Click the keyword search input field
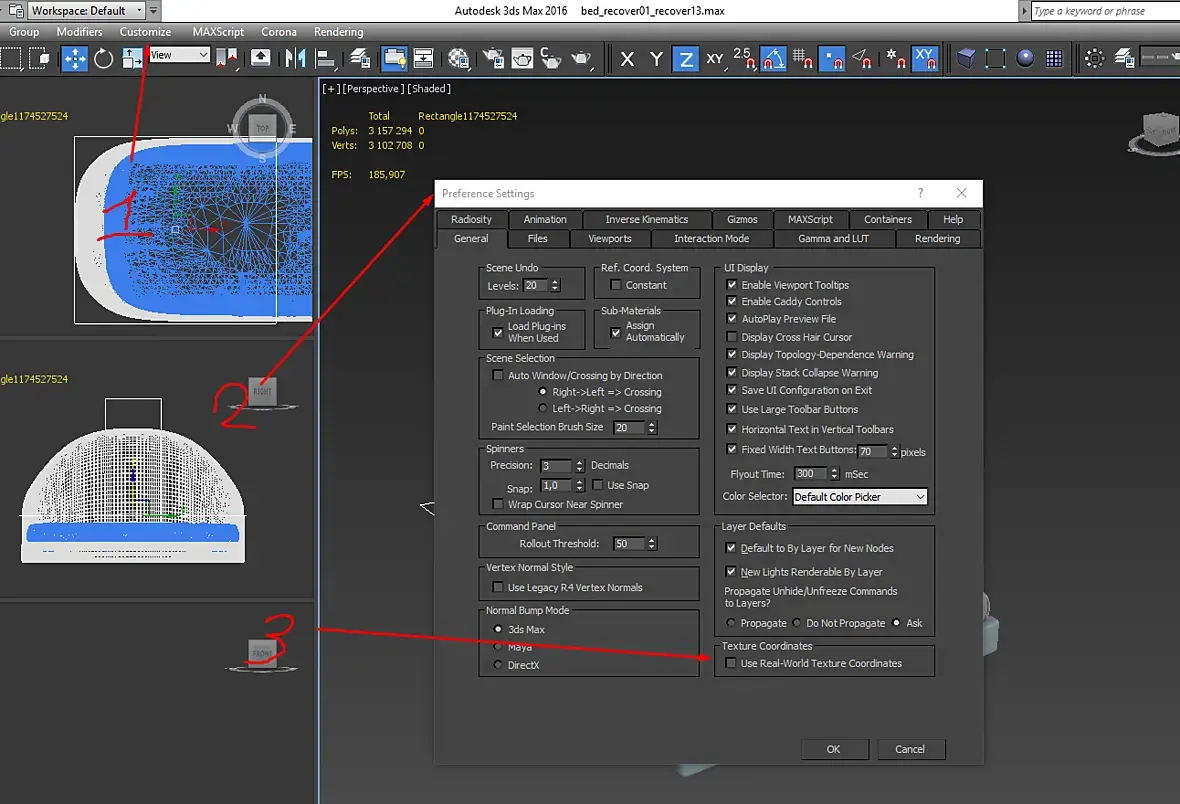Screen dimensions: 1180x804 point(1102,11)
